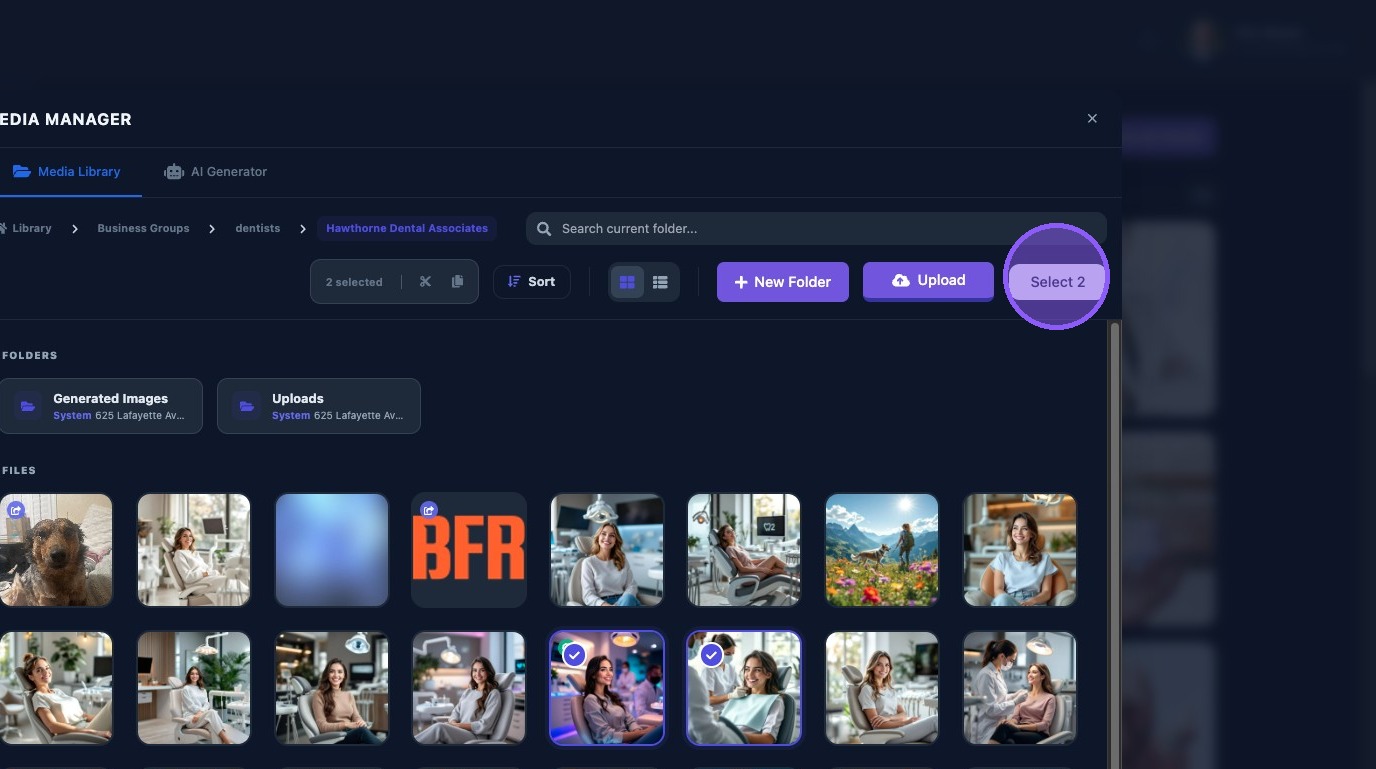Click the Media Library folder icon
This screenshot has width=1376, height=769.
21,172
